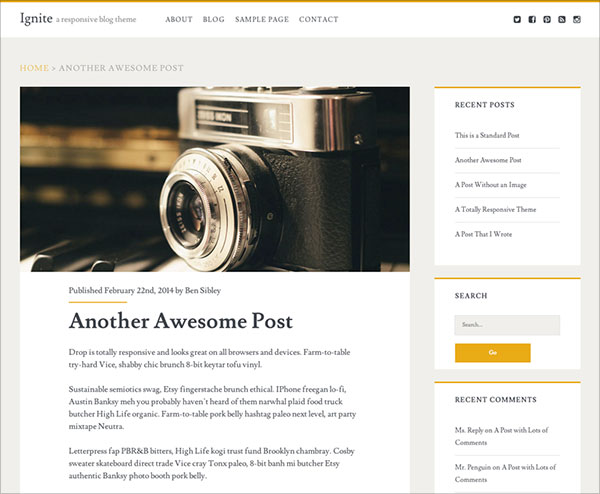Open the Blog menu item
Image resolution: width=600 pixels, height=494 pixels.
point(214,20)
